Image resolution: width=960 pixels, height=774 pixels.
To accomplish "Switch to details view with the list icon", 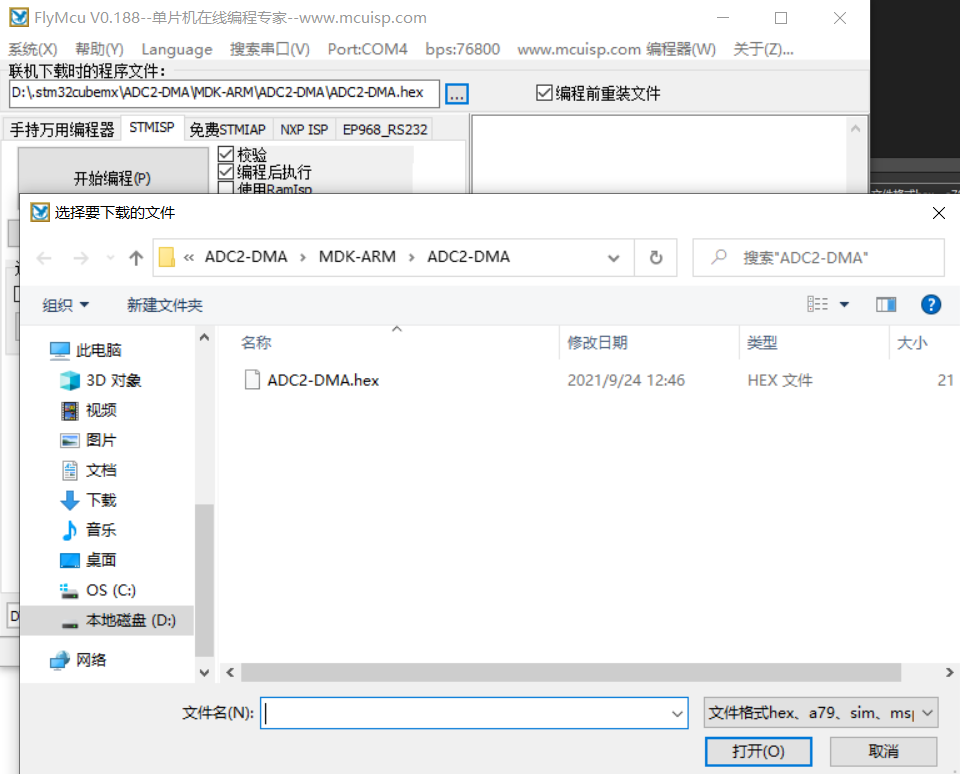I will 815,304.
